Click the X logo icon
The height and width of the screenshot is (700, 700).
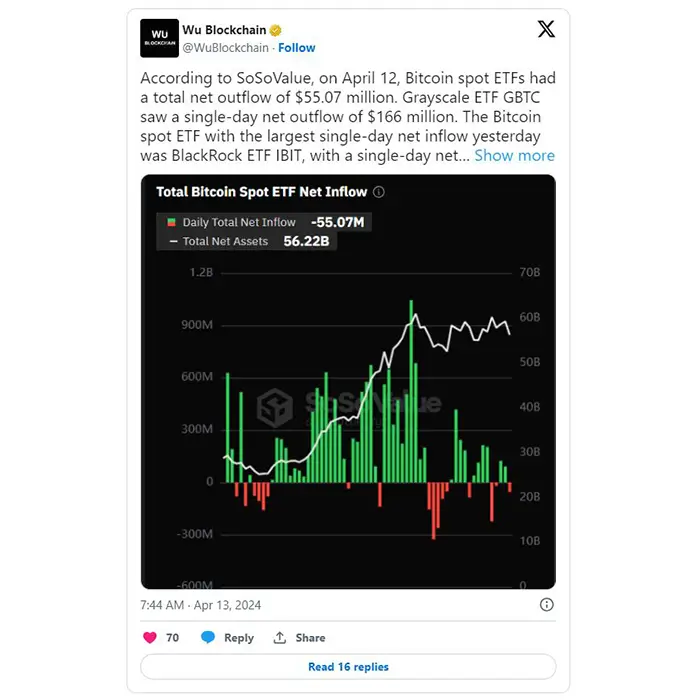pyautogui.click(x=546, y=29)
